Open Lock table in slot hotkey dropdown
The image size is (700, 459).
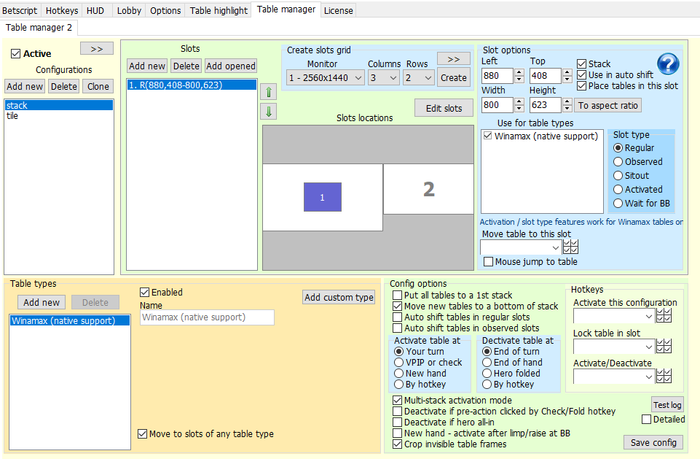pos(614,346)
